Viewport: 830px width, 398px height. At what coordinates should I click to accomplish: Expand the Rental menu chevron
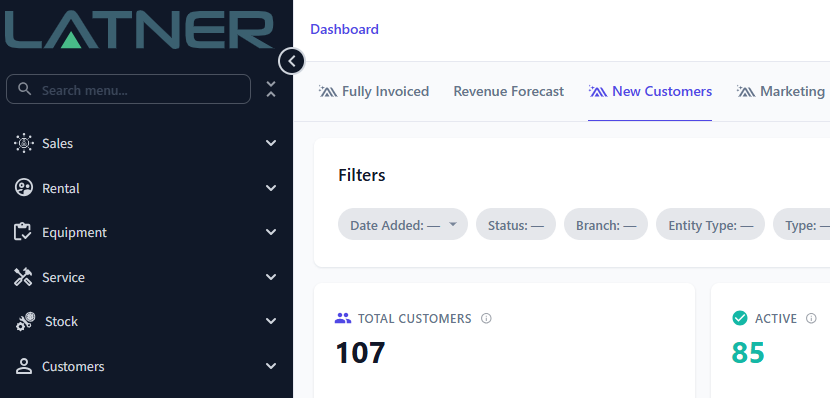pyautogui.click(x=271, y=188)
